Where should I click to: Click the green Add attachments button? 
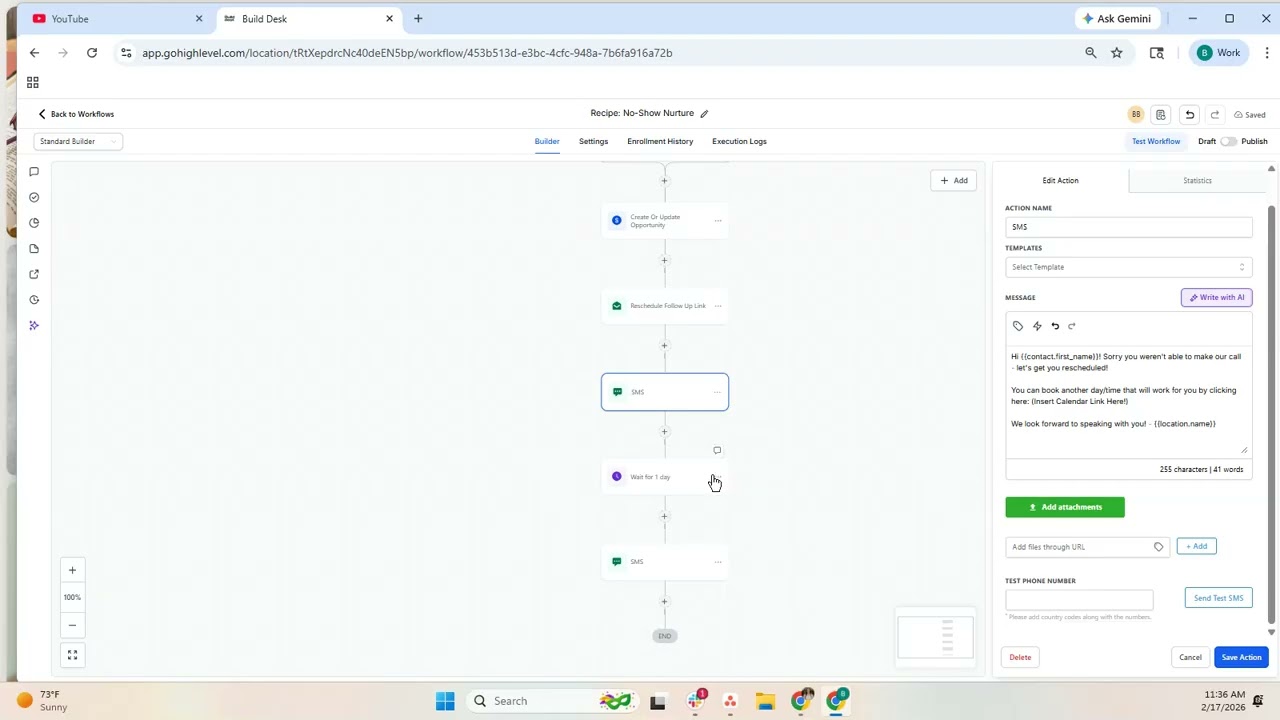tap(1065, 507)
